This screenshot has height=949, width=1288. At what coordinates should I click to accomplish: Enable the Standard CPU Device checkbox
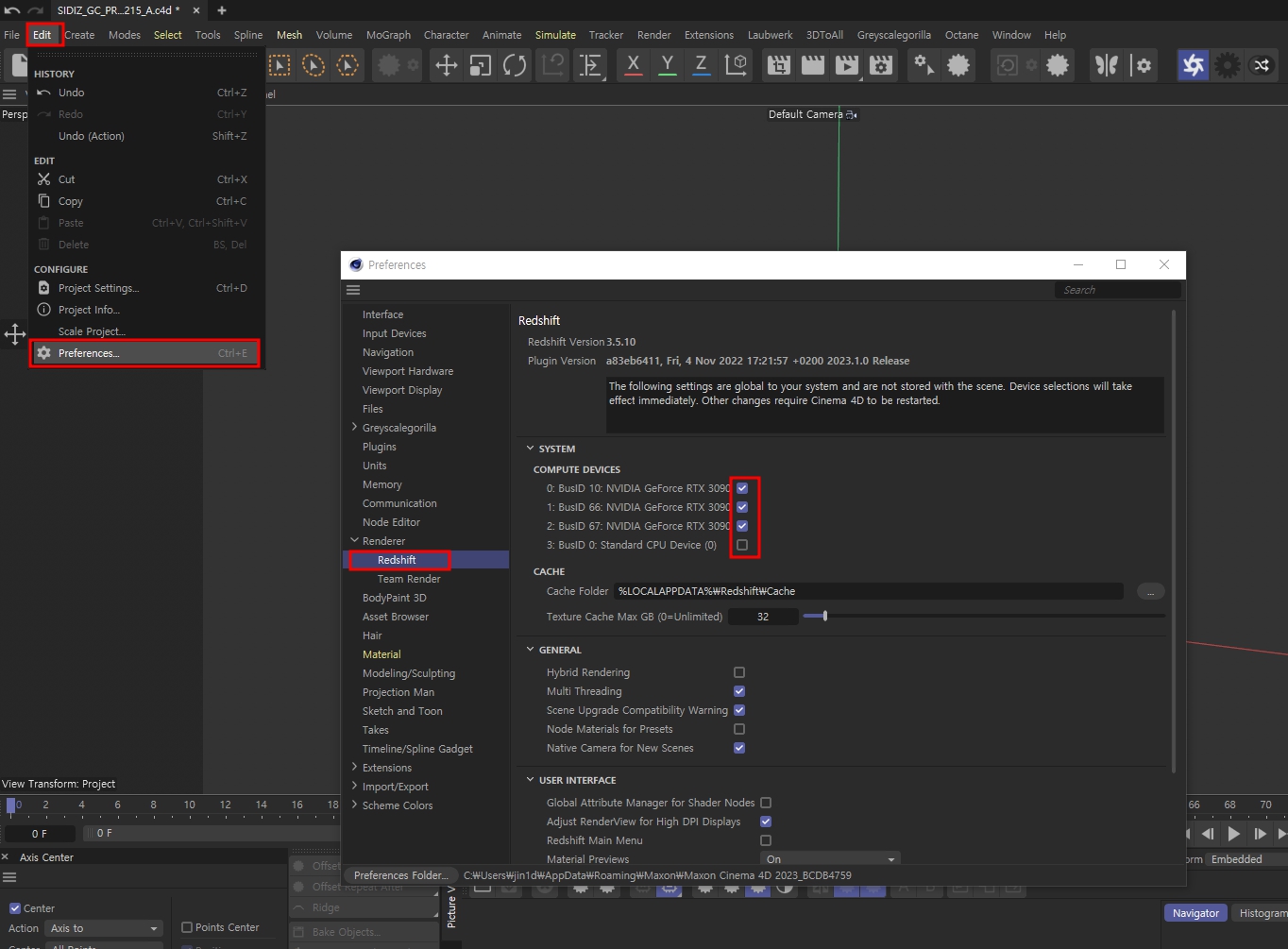(742, 545)
